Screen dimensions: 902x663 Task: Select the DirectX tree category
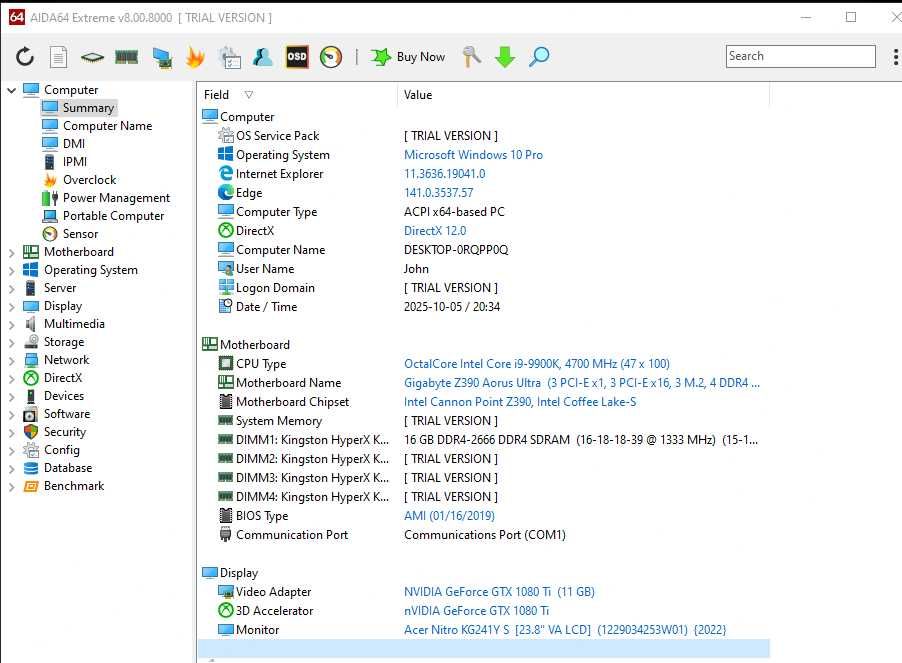(53, 378)
